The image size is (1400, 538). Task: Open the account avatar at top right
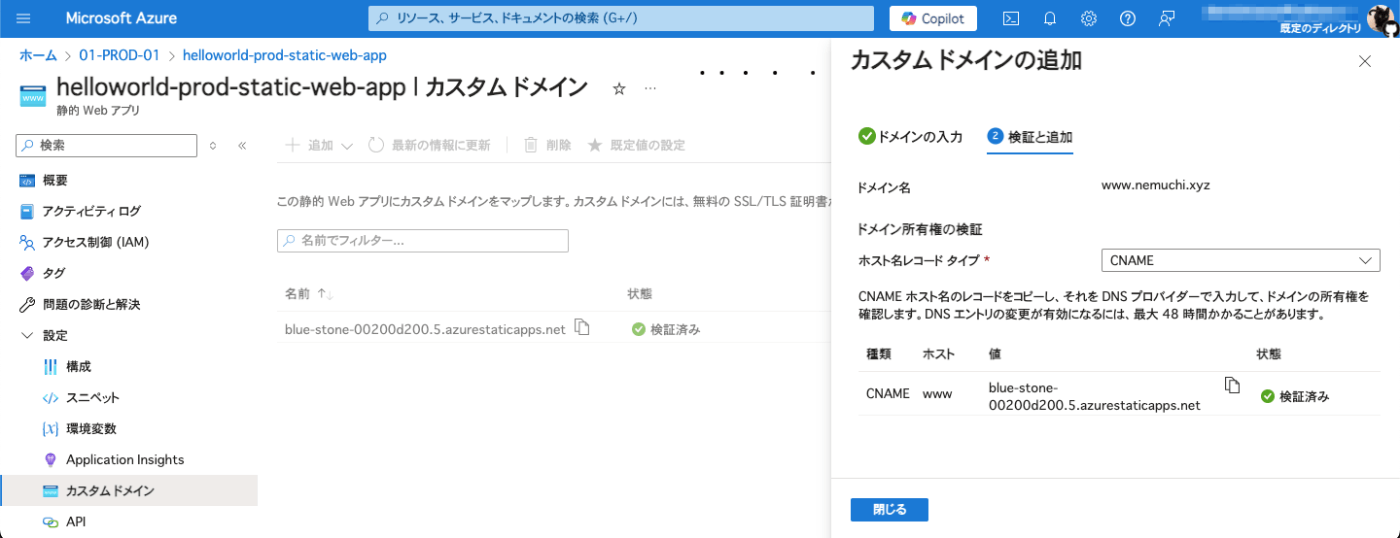1383,19
